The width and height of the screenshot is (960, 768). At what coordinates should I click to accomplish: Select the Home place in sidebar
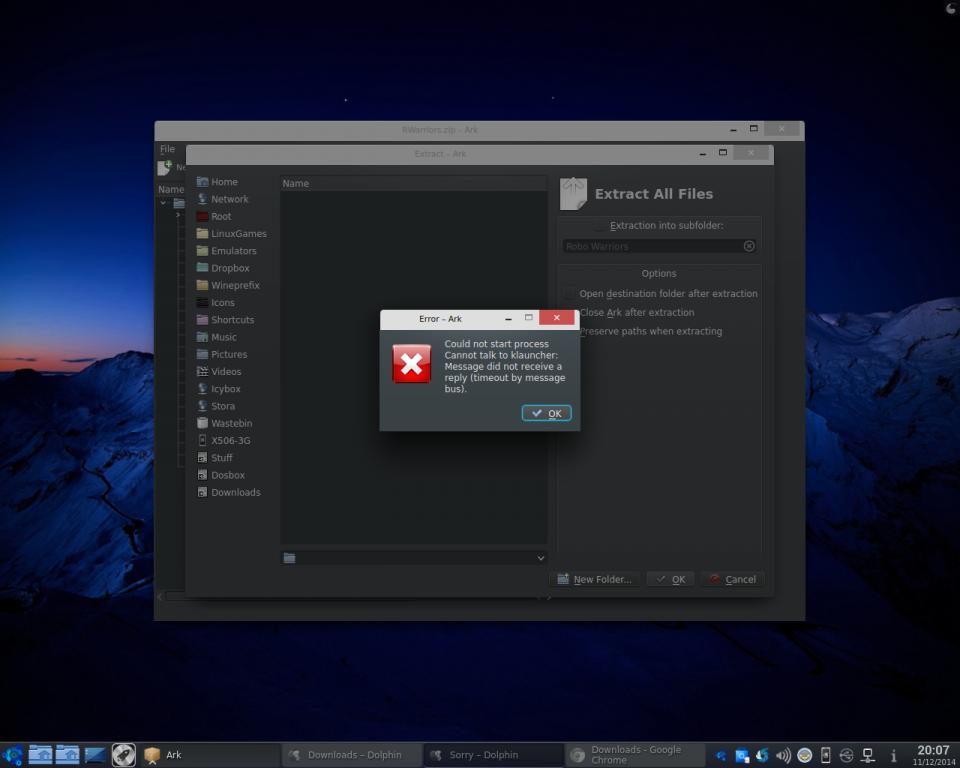224,182
